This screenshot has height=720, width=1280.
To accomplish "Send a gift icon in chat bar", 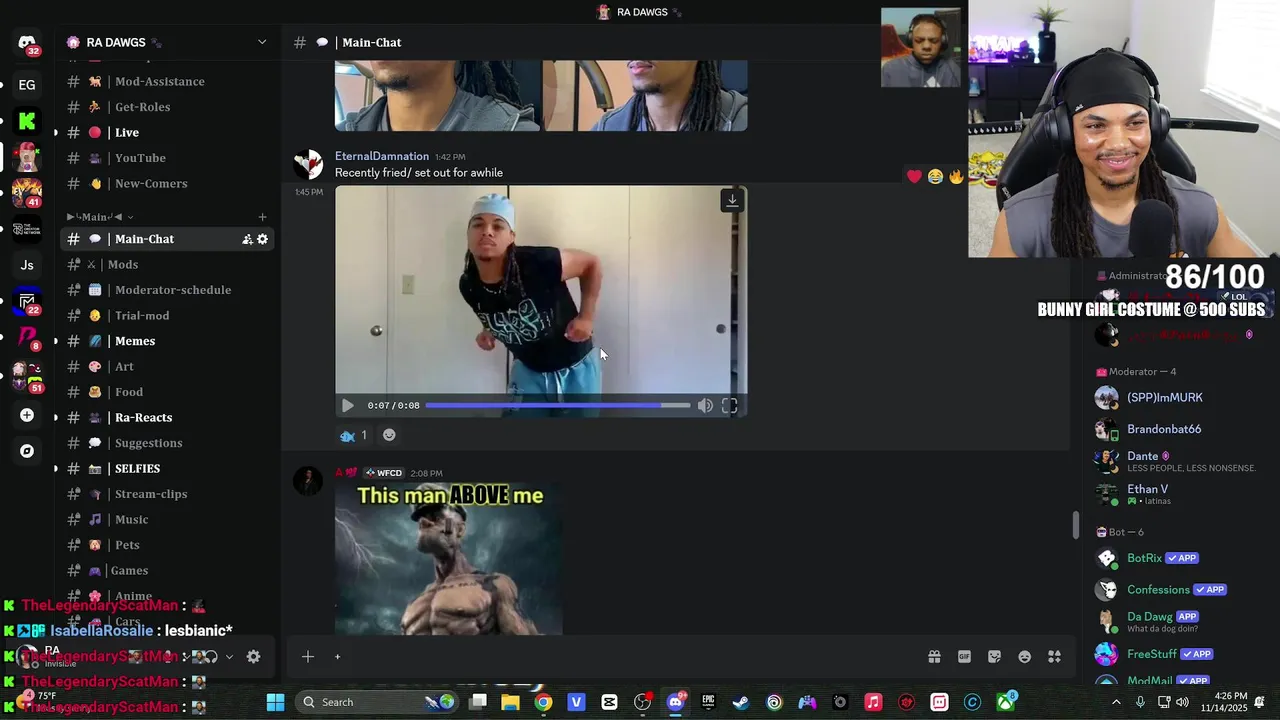I will [934, 657].
